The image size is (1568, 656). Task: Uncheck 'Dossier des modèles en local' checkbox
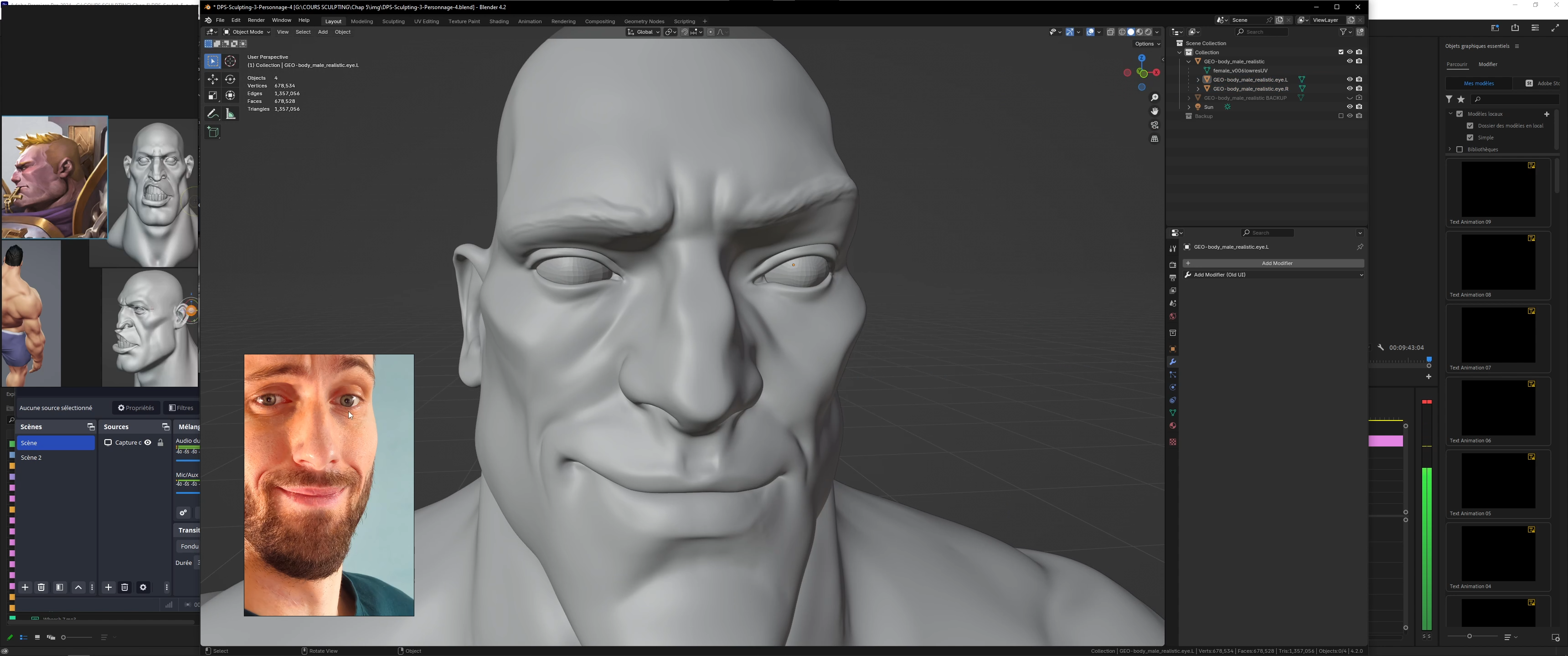click(x=1470, y=125)
